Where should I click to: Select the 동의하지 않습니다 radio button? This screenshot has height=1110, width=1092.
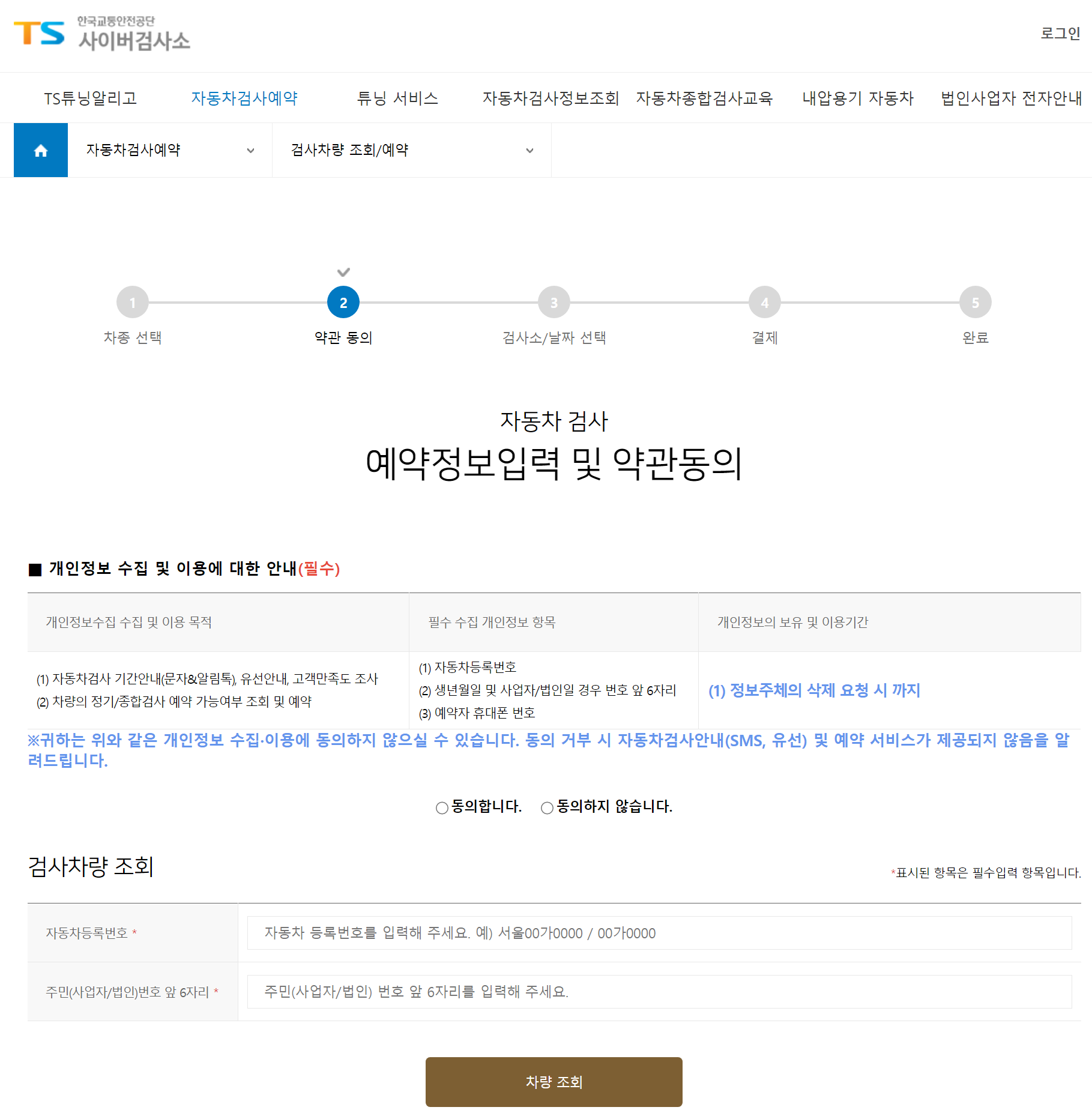pyautogui.click(x=548, y=808)
